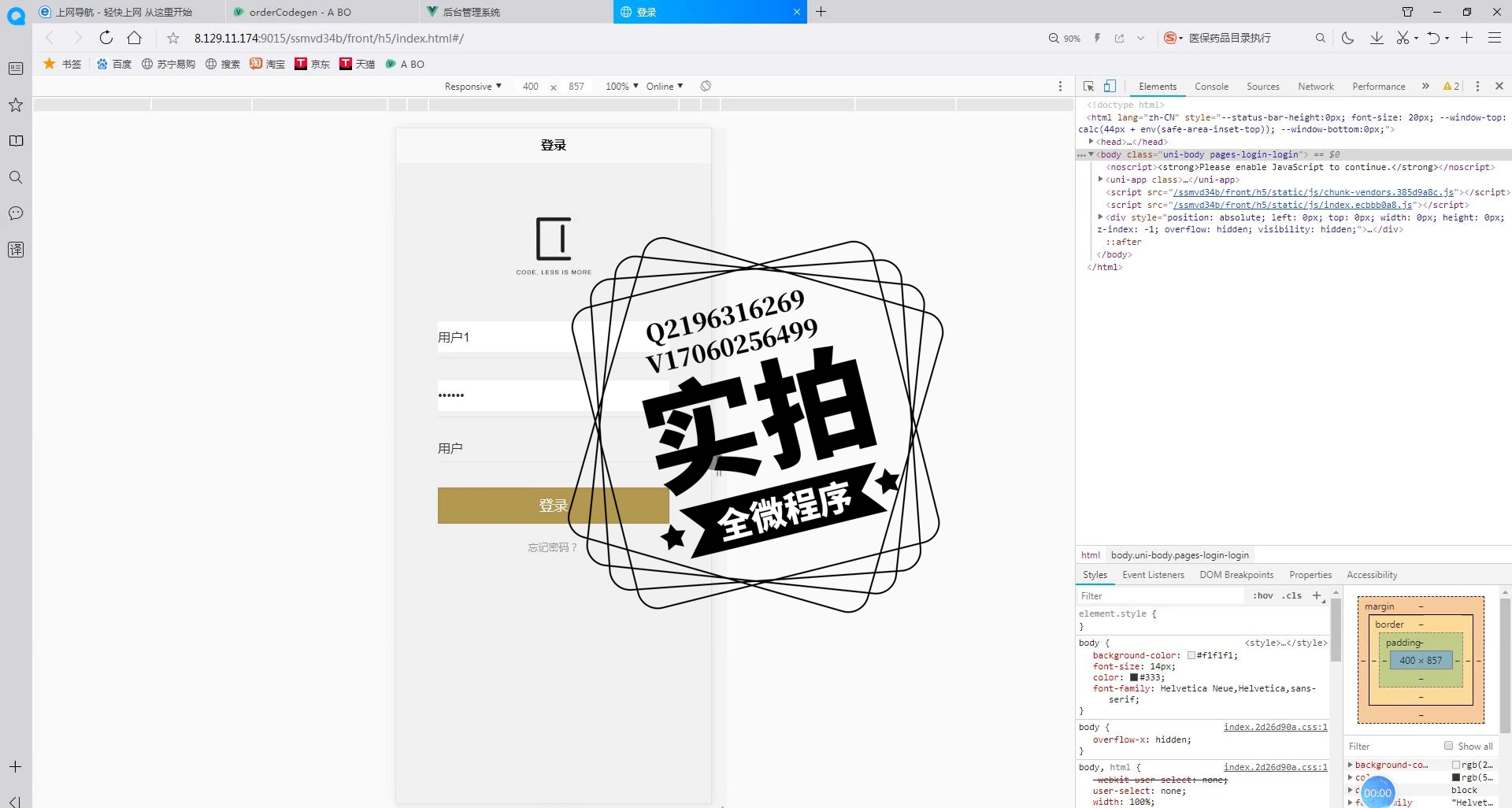Open Event Listeners pane tab
Screen dimensions: 1512x808
point(1153,575)
